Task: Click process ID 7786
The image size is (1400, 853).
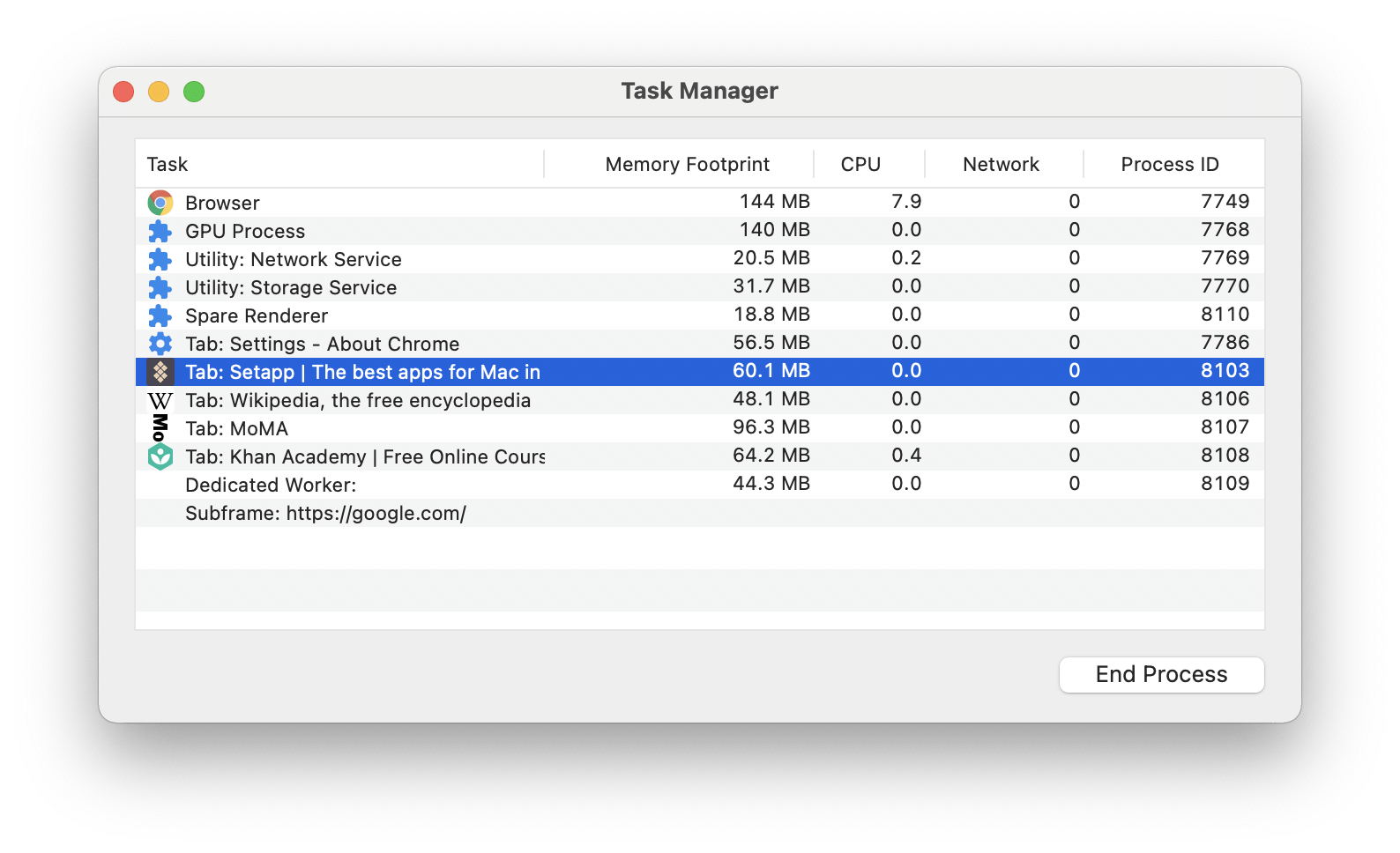Action: (1225, 342)
